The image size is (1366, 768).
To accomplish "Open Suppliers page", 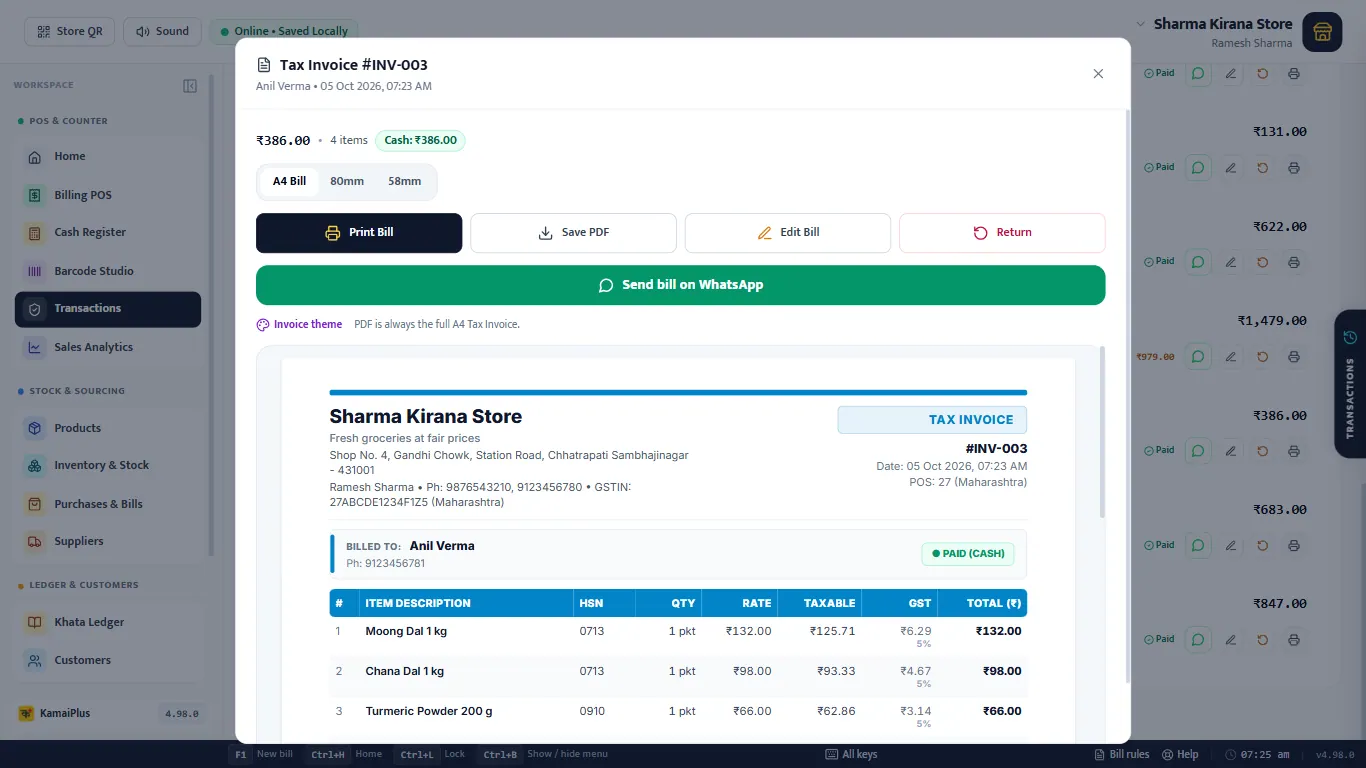I will tap(108, 542).
